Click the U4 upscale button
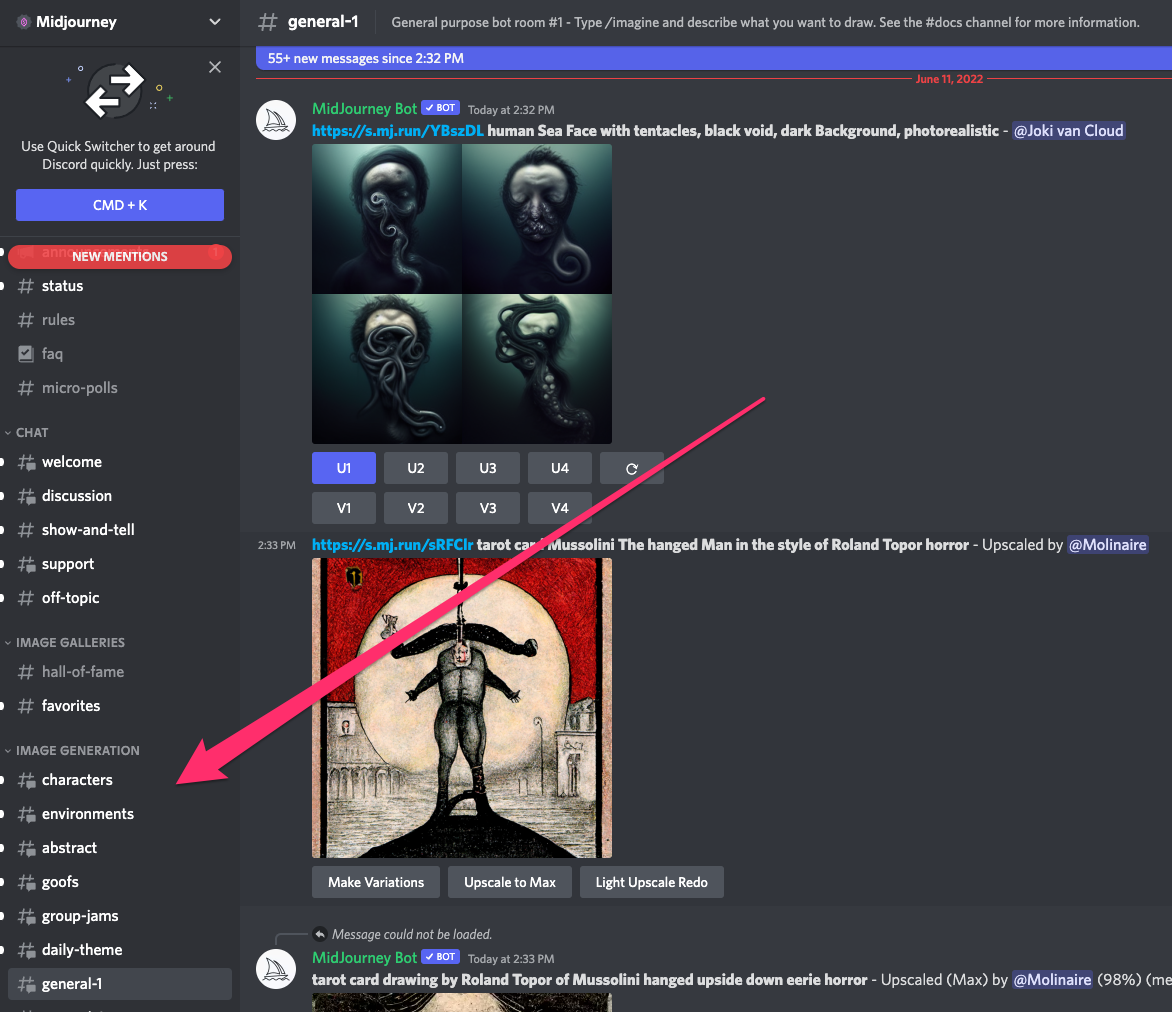The image size is (1172, 1012). [560, 468]
